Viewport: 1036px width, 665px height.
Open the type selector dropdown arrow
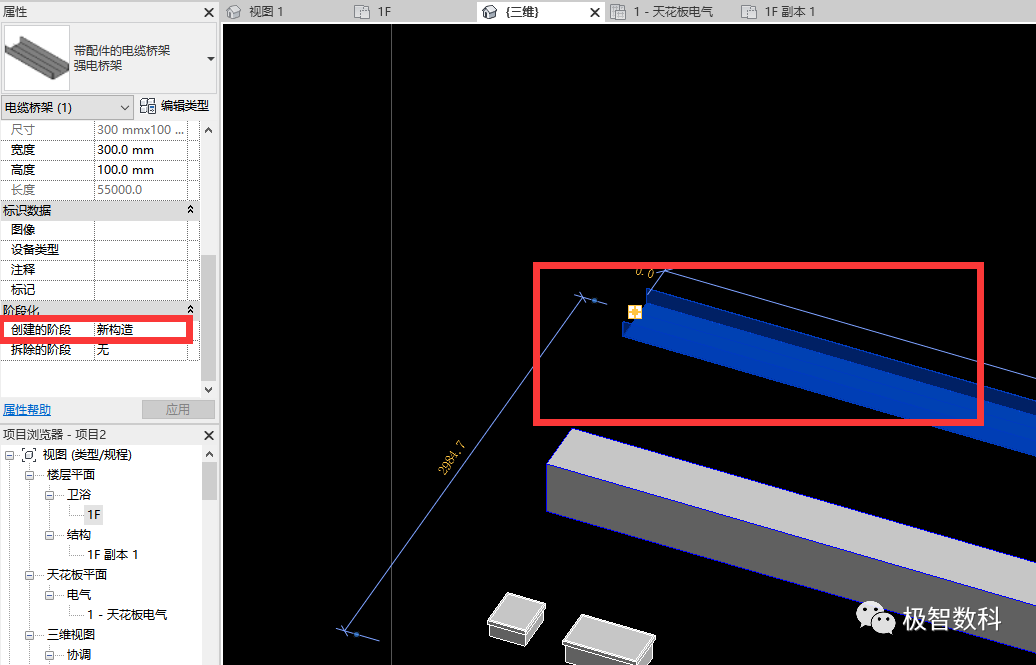pyautogui.click(x=210, y=59)
